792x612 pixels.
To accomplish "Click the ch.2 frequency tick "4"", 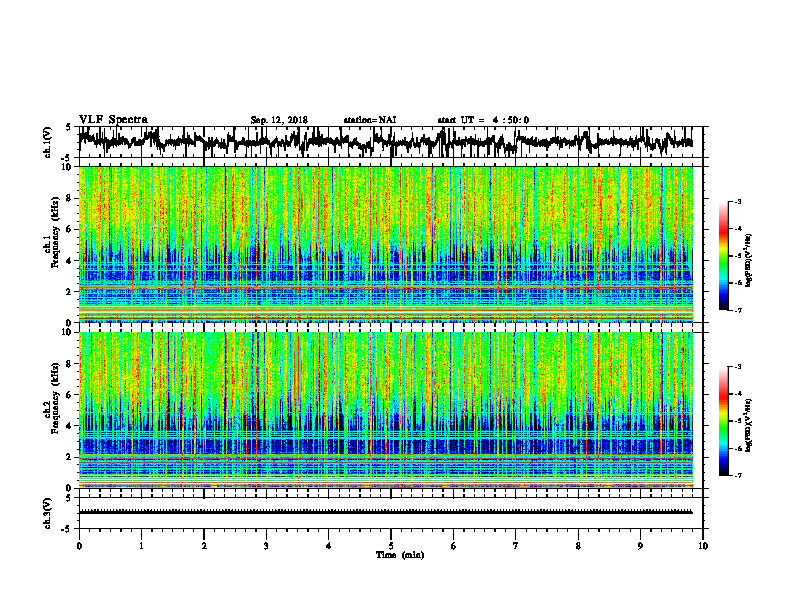I will pos(69,426).
